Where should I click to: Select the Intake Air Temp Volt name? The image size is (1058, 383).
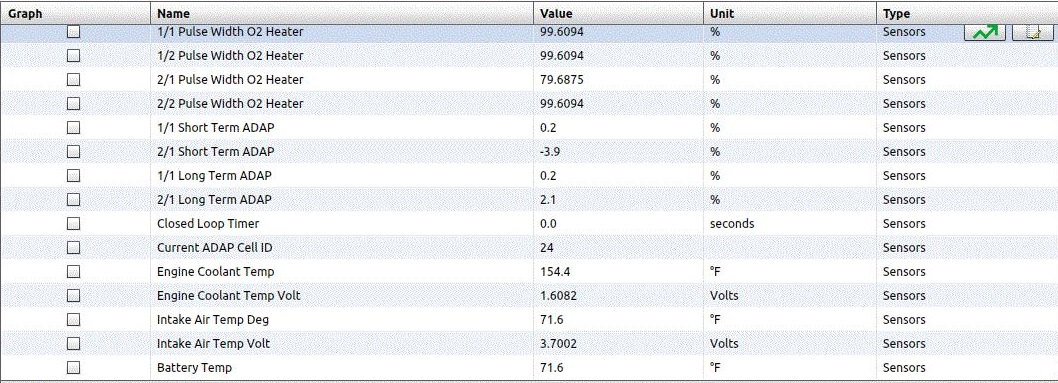tap(213, 343)
